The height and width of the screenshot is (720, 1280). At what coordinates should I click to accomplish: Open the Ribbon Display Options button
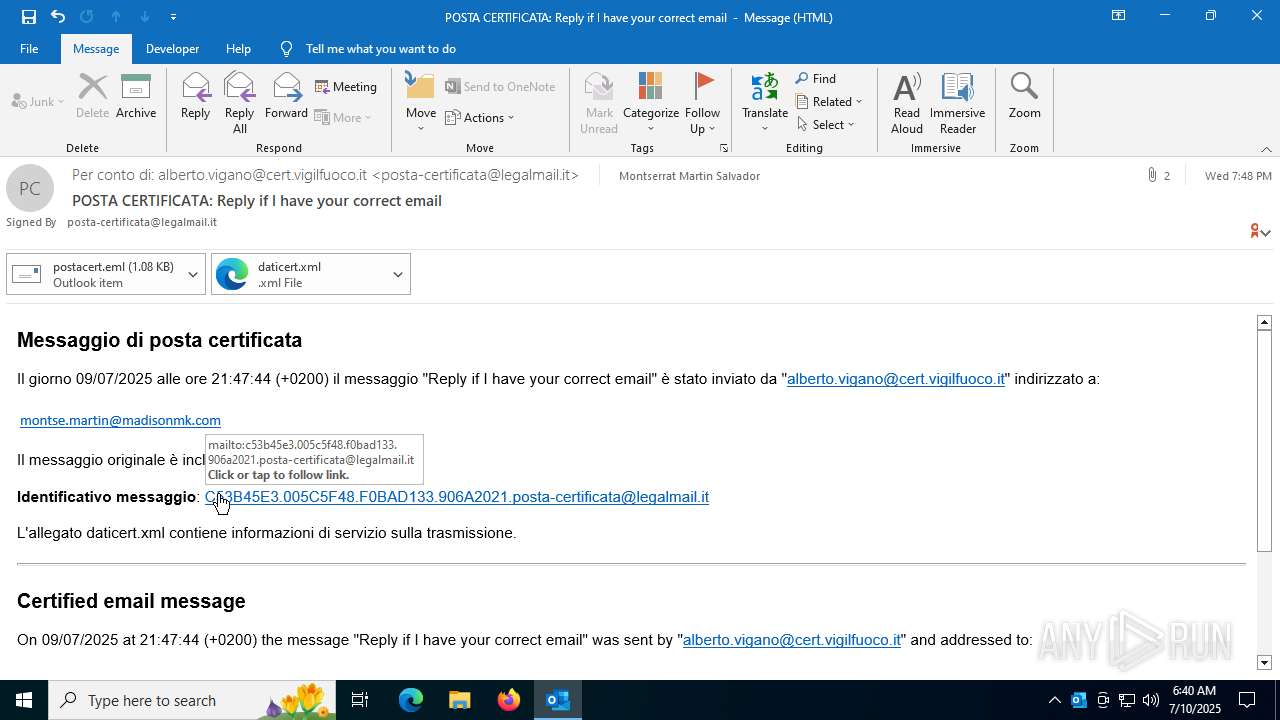click(1118, 16)
